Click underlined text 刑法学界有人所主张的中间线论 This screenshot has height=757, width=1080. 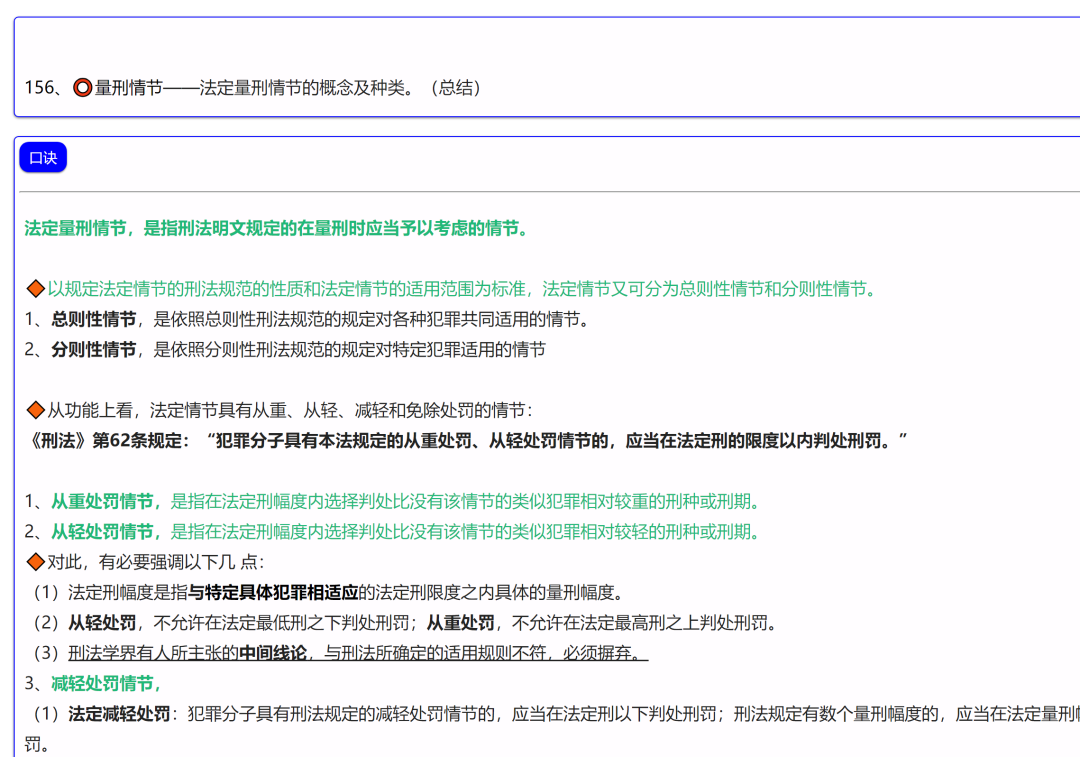[358, 653]
